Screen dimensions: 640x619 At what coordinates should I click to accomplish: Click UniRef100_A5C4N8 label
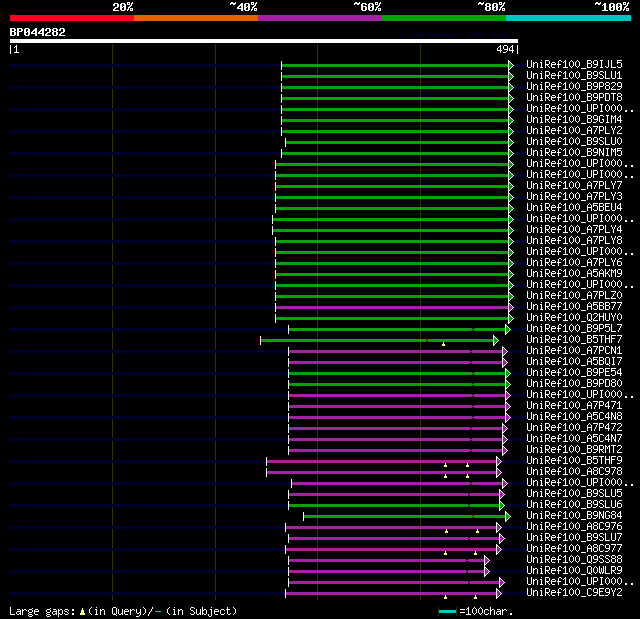(574, 417)
